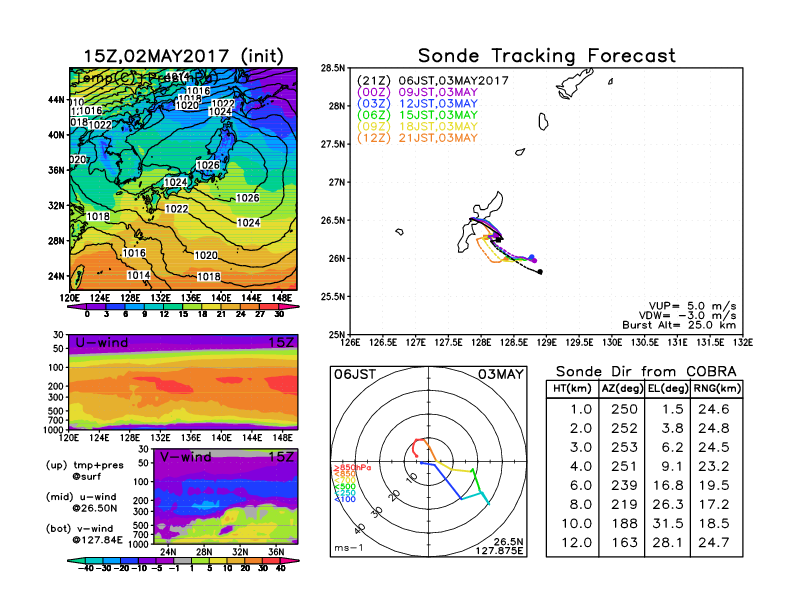Select the orange (12Z) 21JST,03MAY legend entry
This screenshot has height=612, width=792.
coord(417,138)
